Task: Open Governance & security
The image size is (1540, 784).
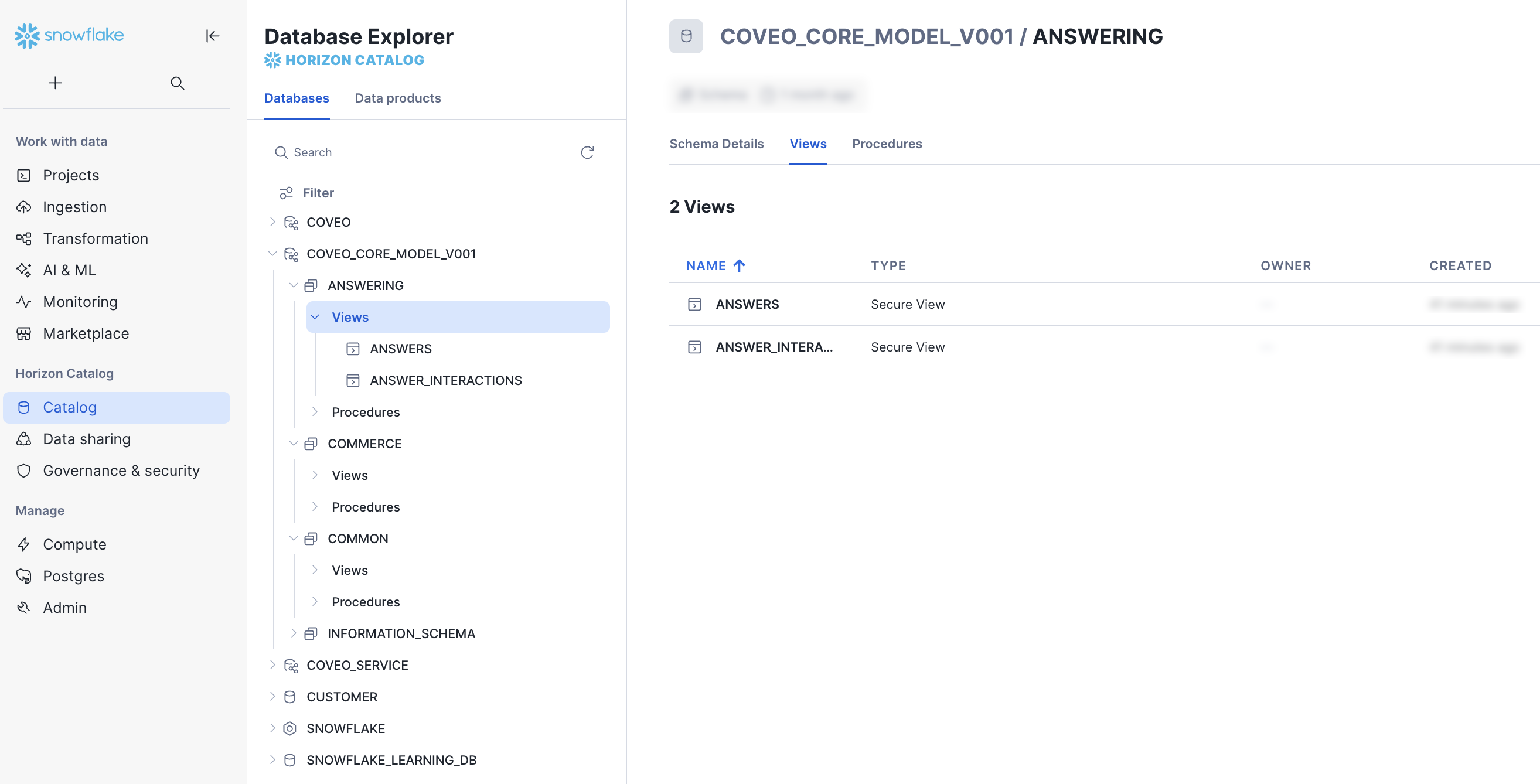Action: (121, 471)
